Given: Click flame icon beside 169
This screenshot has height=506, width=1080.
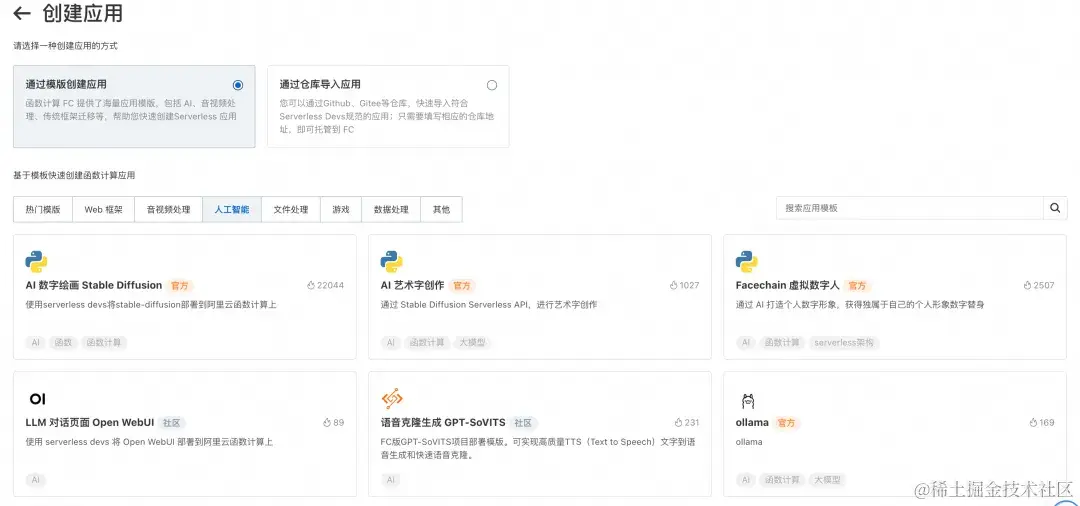Looking at the screenshot, I should [1032, 423].
